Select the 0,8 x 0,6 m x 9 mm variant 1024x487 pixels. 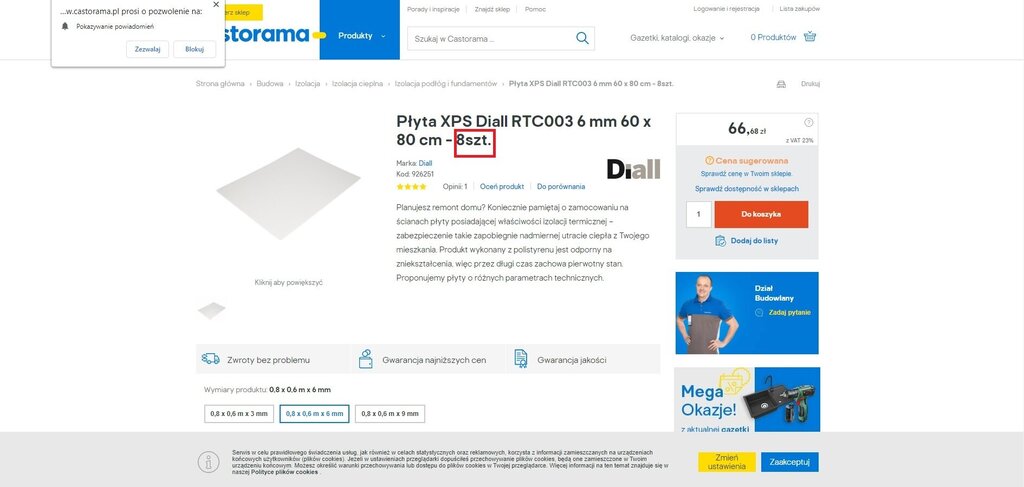pos(390,414)
